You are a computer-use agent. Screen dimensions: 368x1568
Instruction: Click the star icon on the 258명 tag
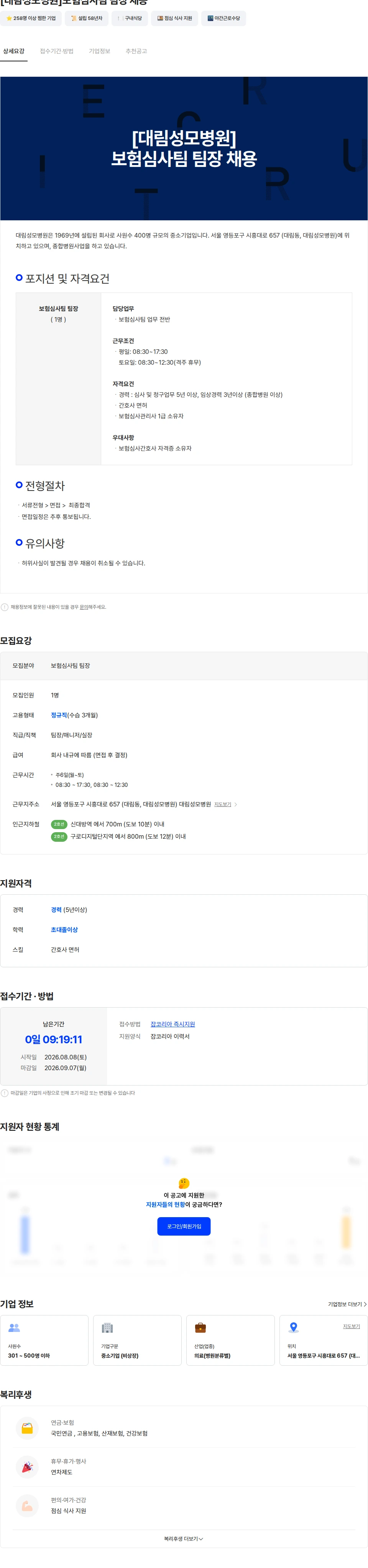pyautogui.click(x=9, y=18)
